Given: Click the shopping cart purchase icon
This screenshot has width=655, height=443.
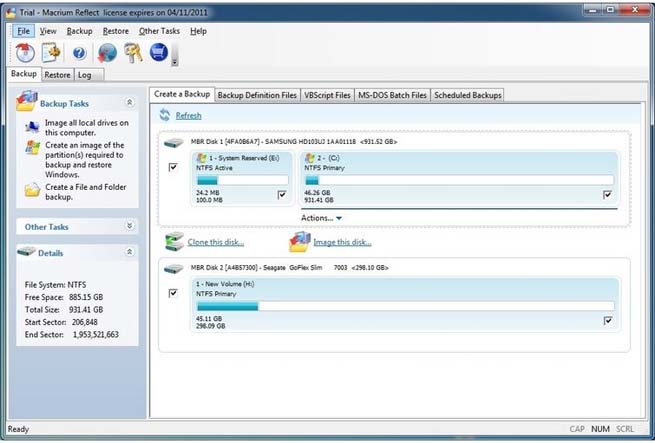Looking at the screenshot, I should tap(159, 52).
